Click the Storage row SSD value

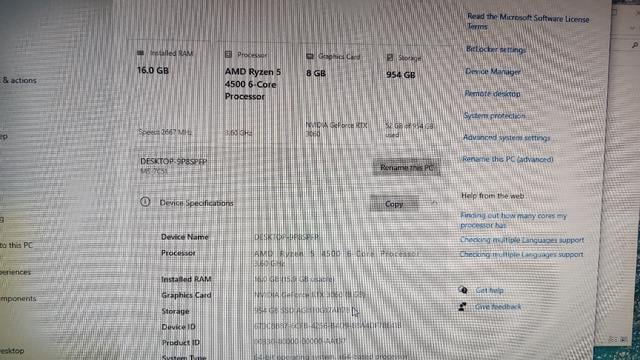coord(302,310)
